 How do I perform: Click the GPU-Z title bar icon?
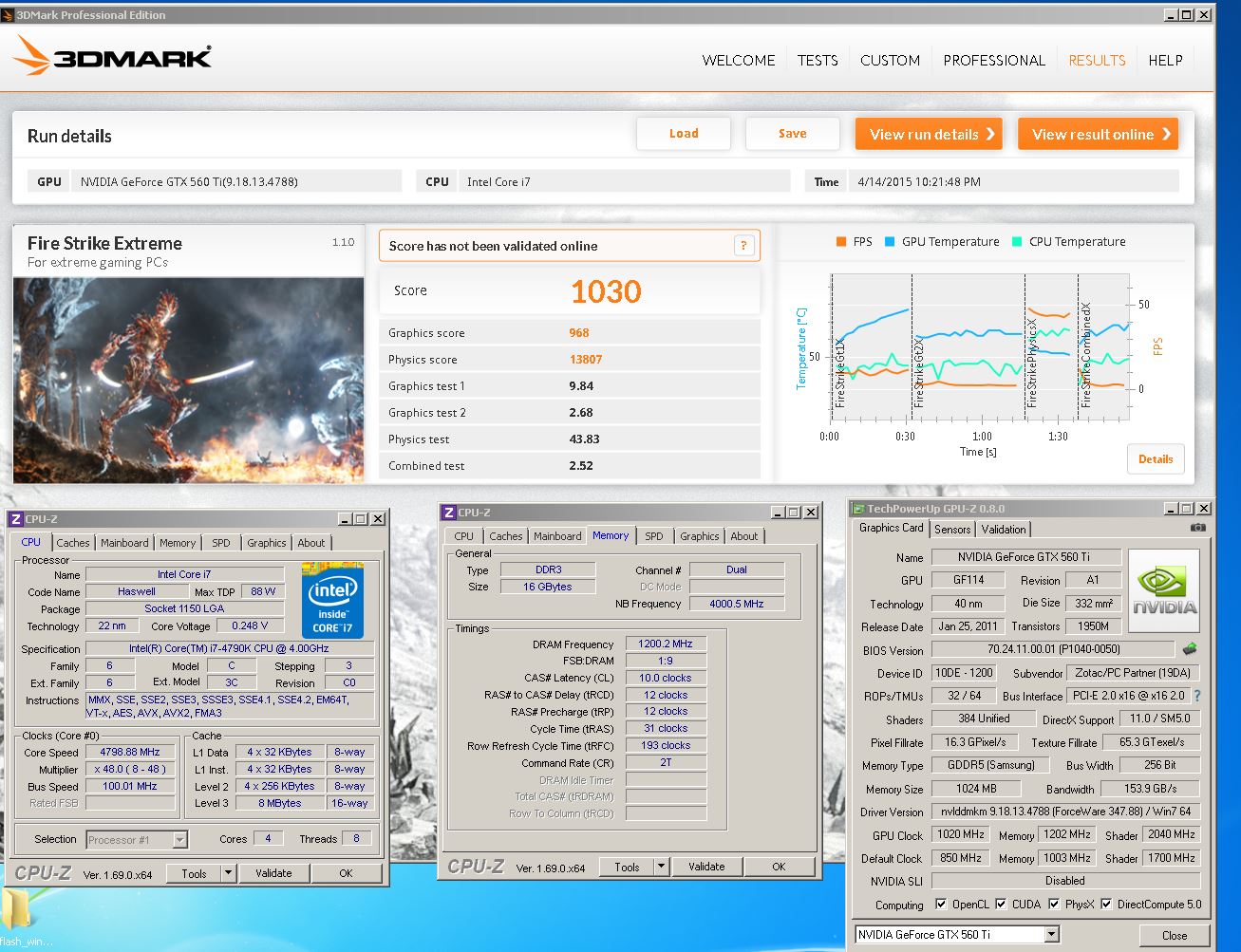(x=858, y=509)
